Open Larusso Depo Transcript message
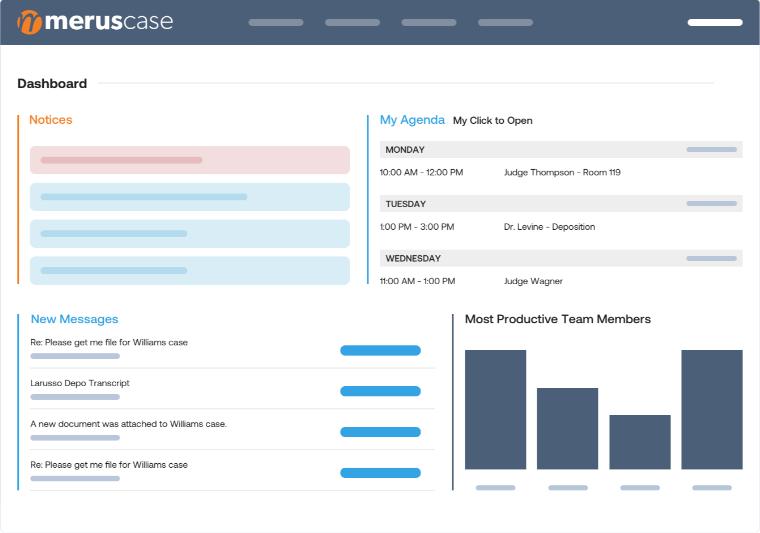 tap(80, 383)
